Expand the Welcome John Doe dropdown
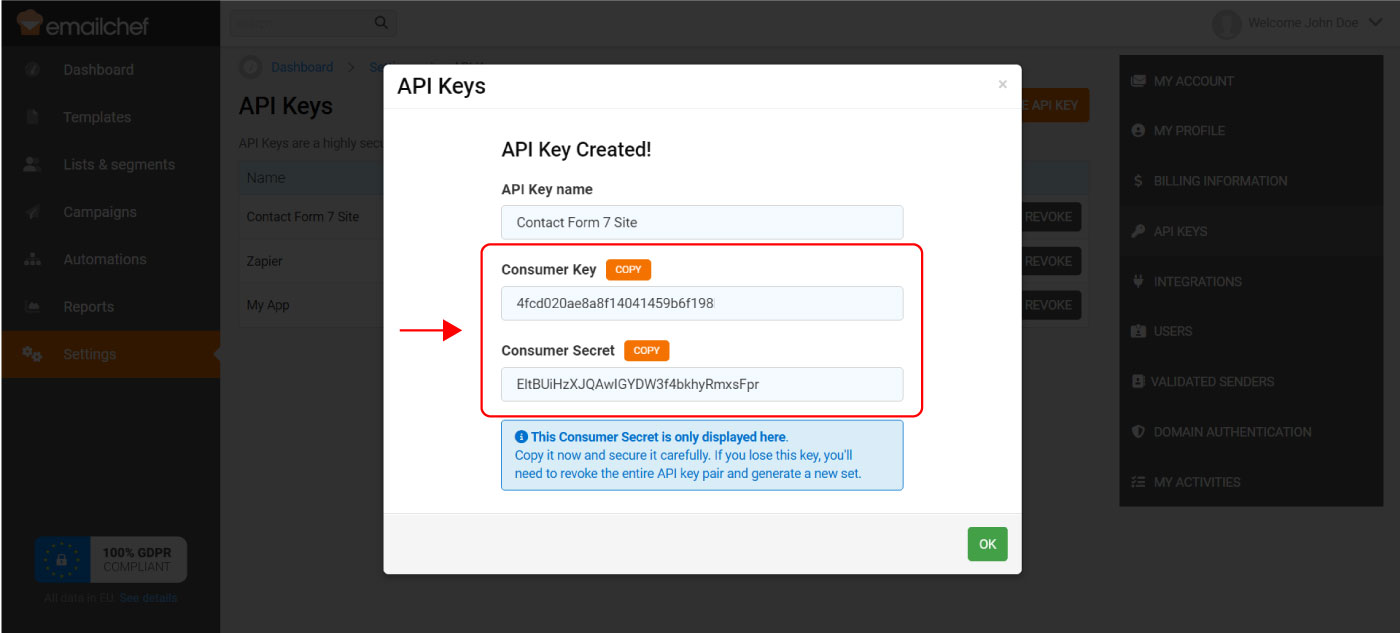Screen dimensions: 1400x633 point(1374,23)
